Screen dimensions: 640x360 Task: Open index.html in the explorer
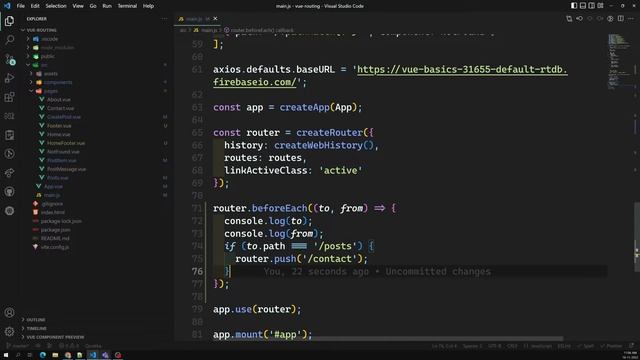[53, 212]
